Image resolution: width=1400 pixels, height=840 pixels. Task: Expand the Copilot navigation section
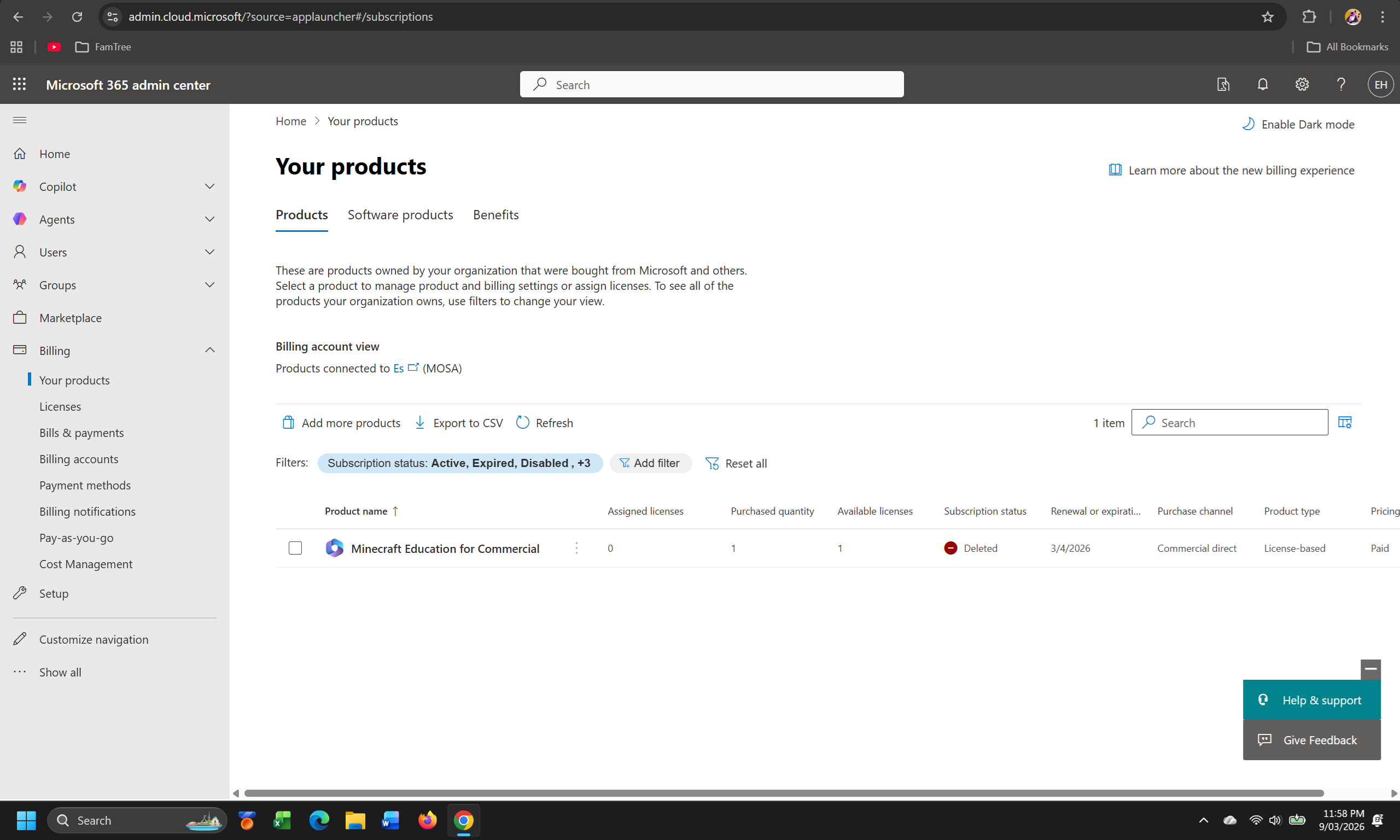[209, 186]
